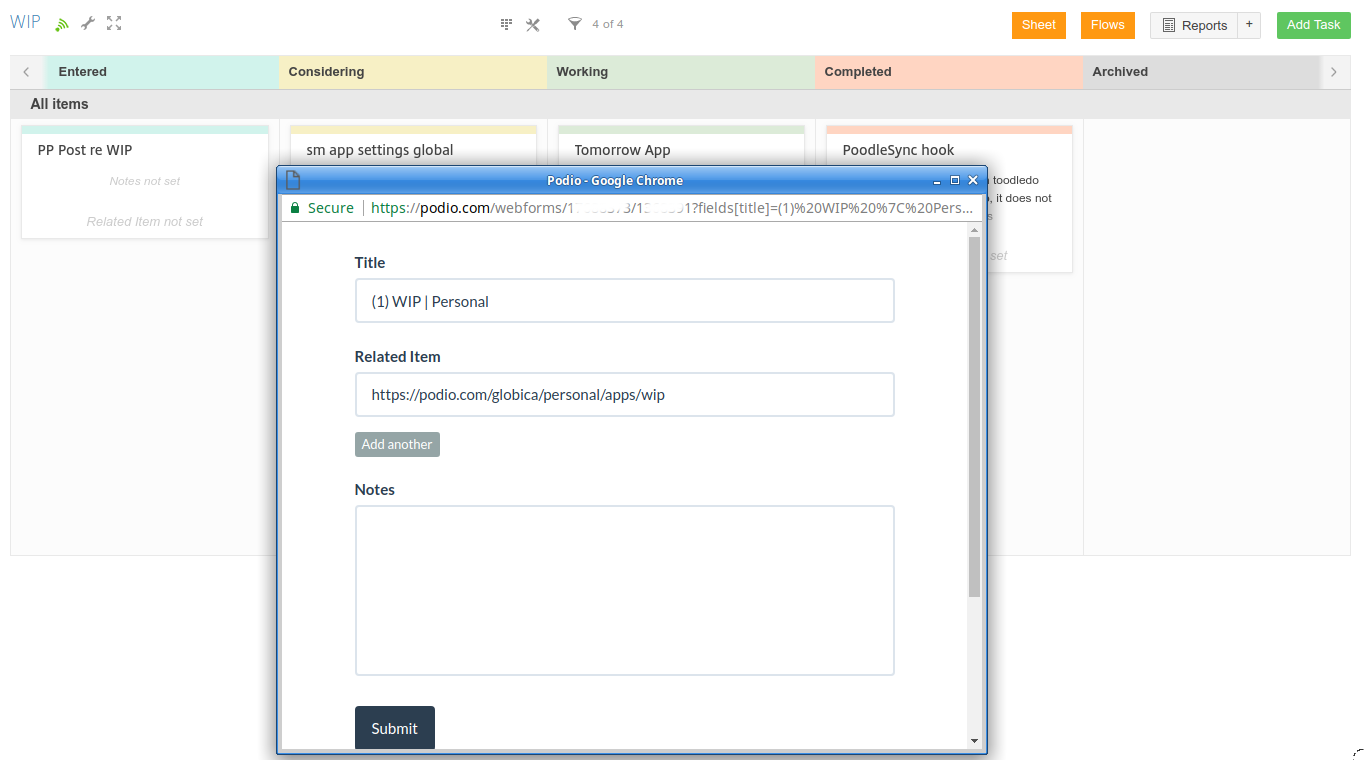Toggle the fullscreen expand icon

click(x=114, y=24)
